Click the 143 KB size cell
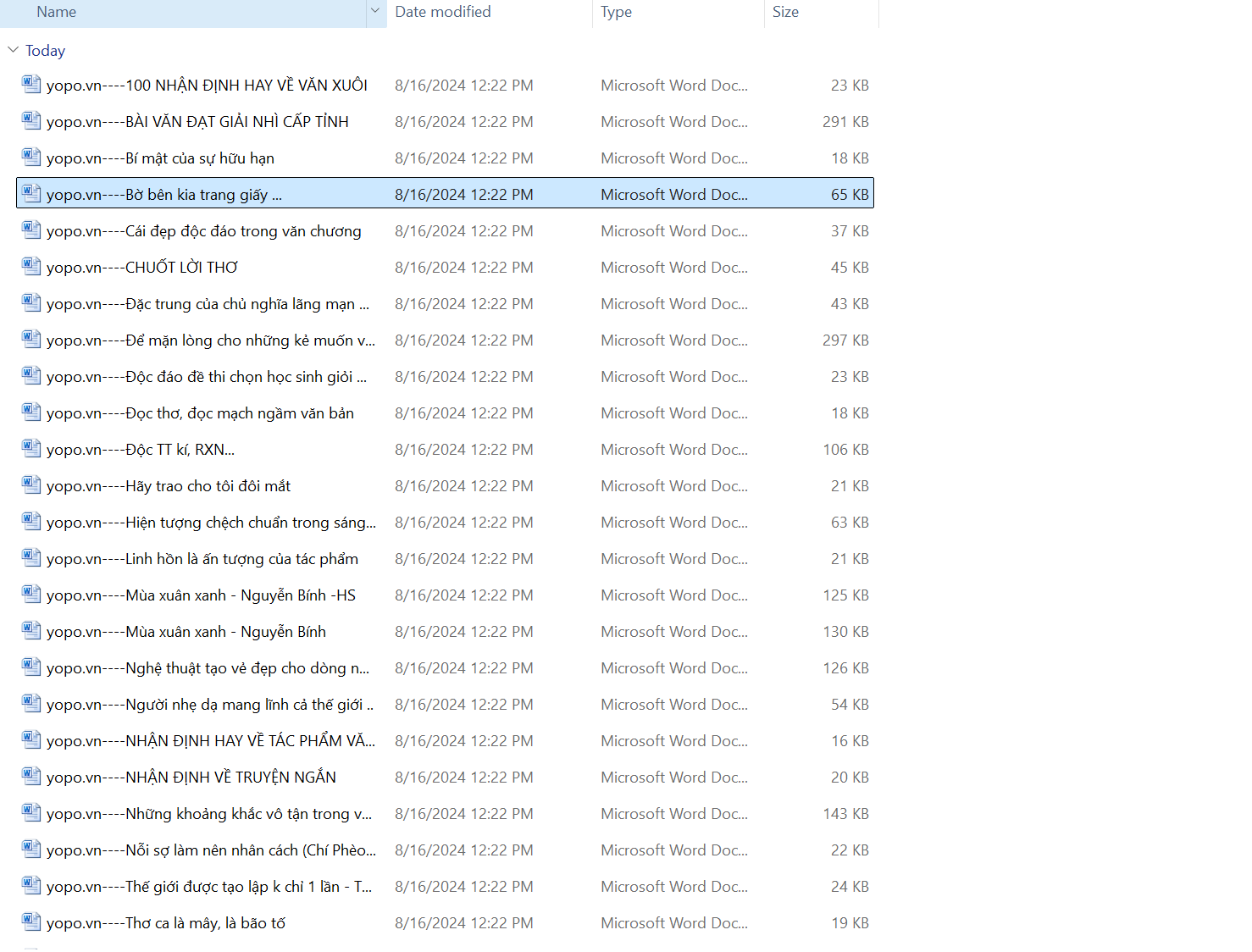 (845, 814)
